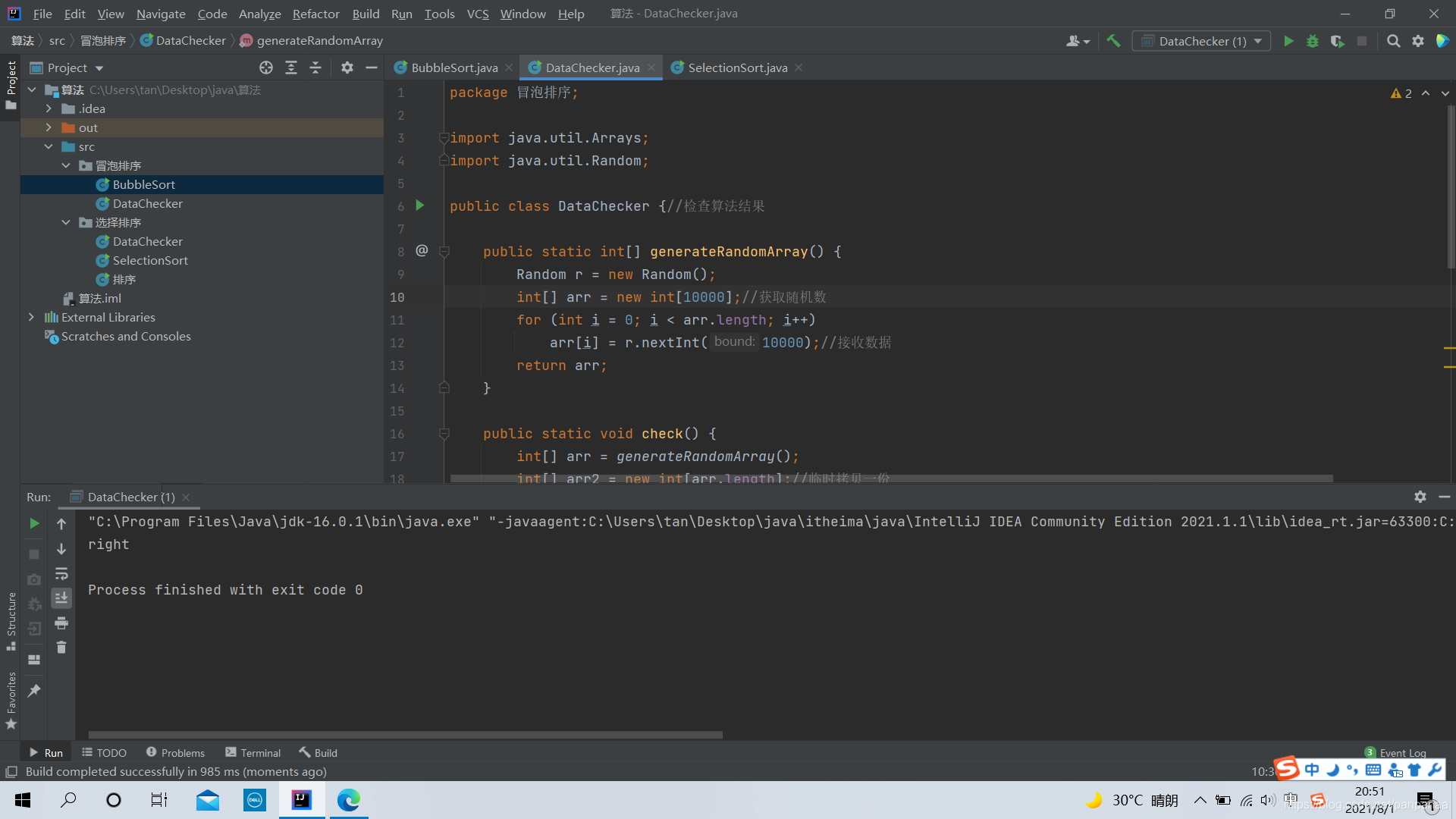This screenshot has height=819, width=1456.
Task: Click the Run console horizontal scrollbar
Action: coord(406,734)
